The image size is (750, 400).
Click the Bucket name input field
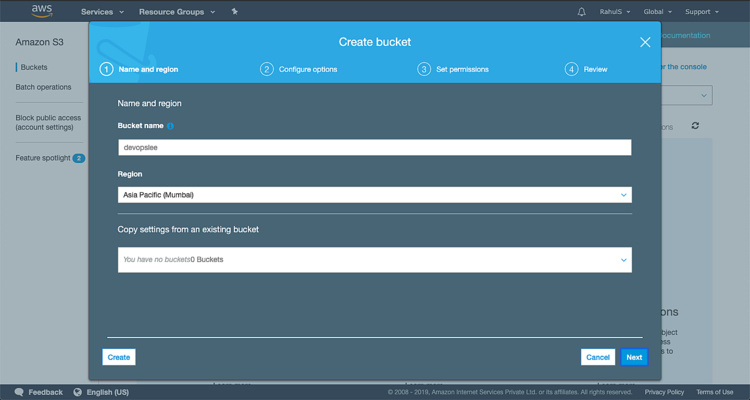coord(374,147)
